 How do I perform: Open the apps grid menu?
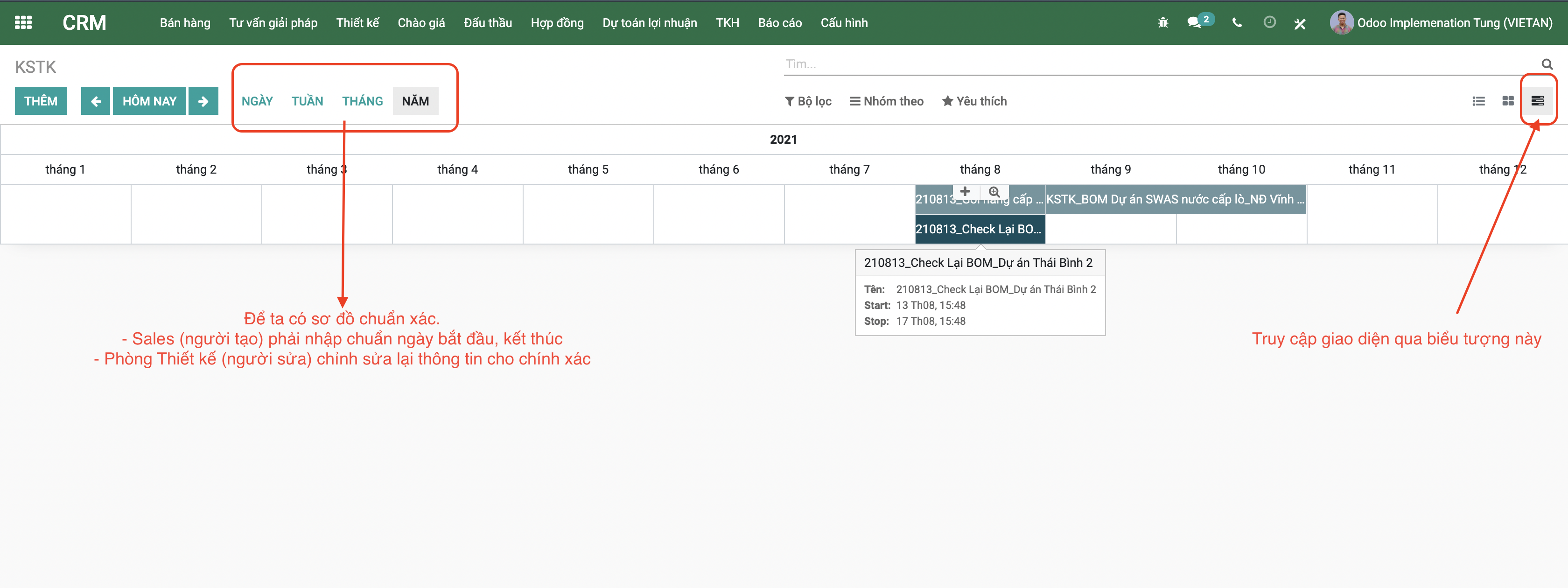point(23,22)
